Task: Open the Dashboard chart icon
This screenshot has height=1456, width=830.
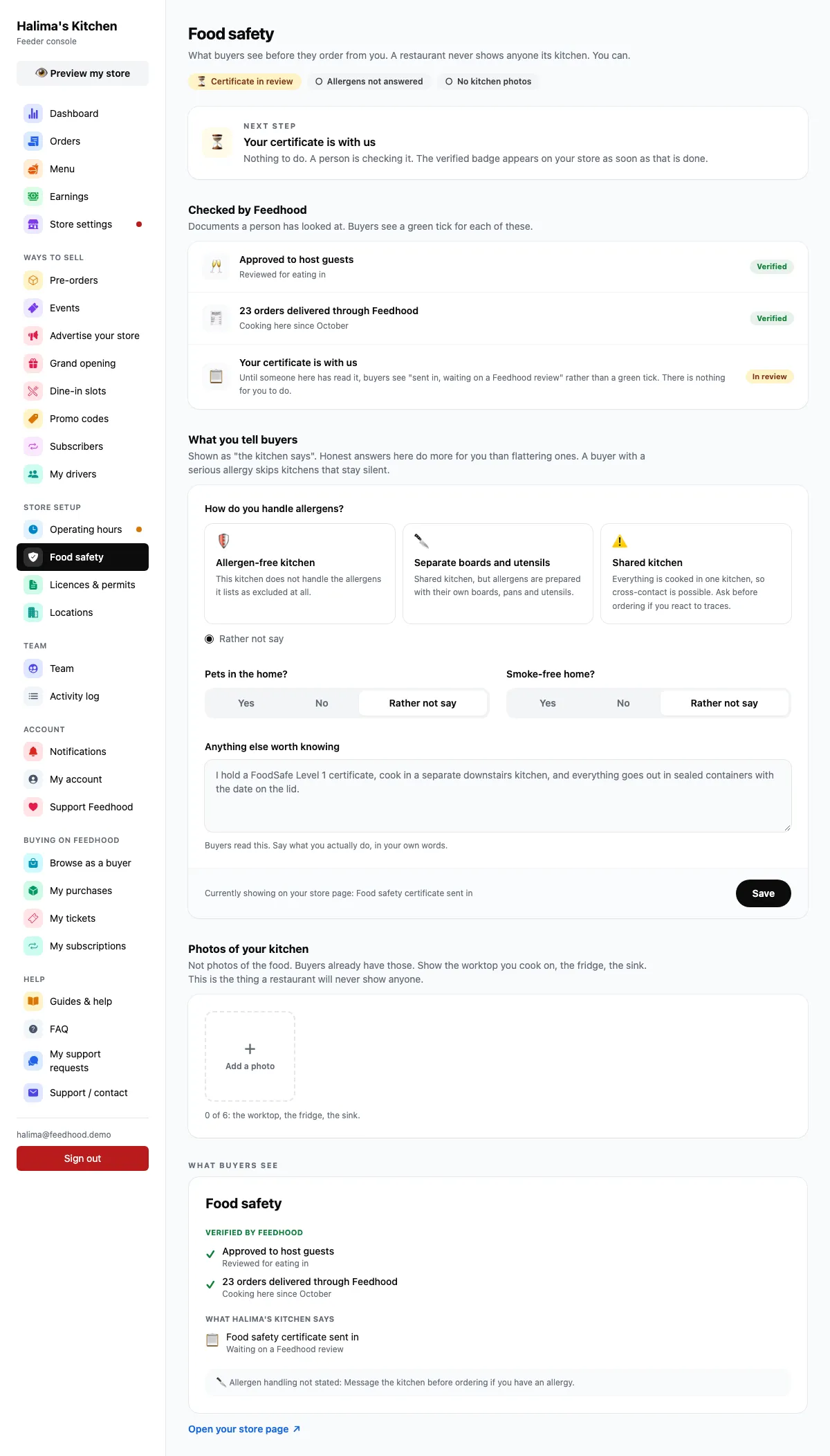Action: 33,113
